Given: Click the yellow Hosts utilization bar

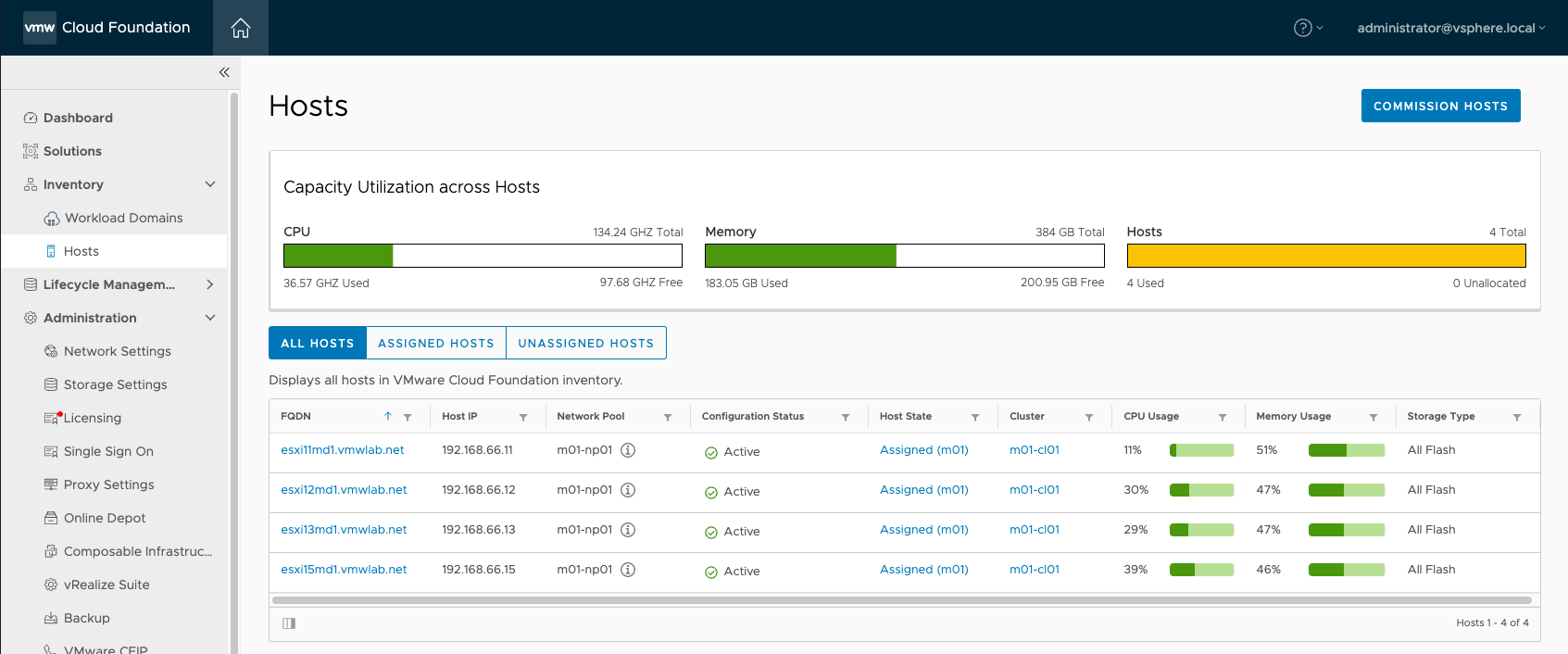Looking at the screenshot, I should 1326,256.
